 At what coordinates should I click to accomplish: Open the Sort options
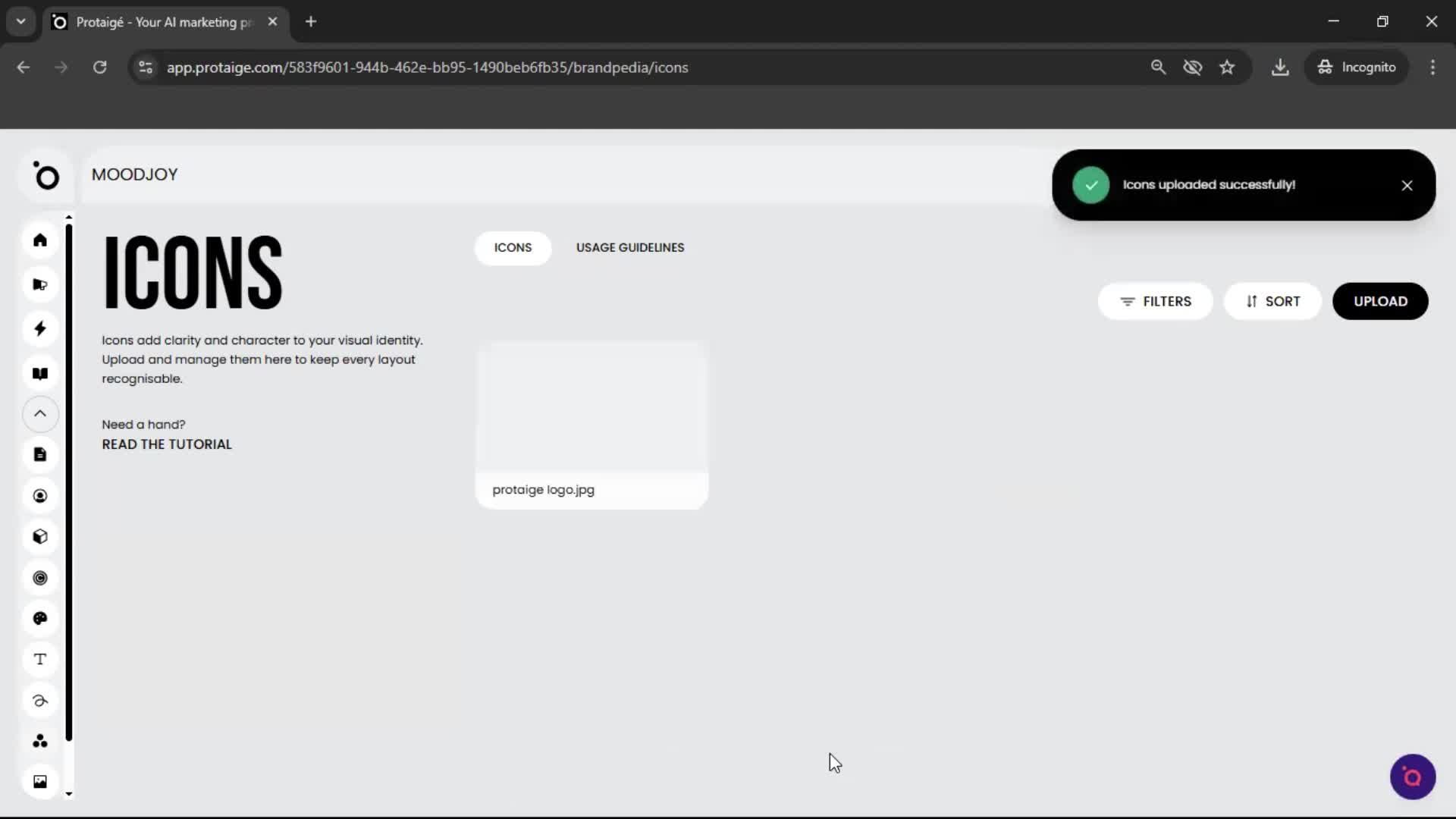point(1272,301)
